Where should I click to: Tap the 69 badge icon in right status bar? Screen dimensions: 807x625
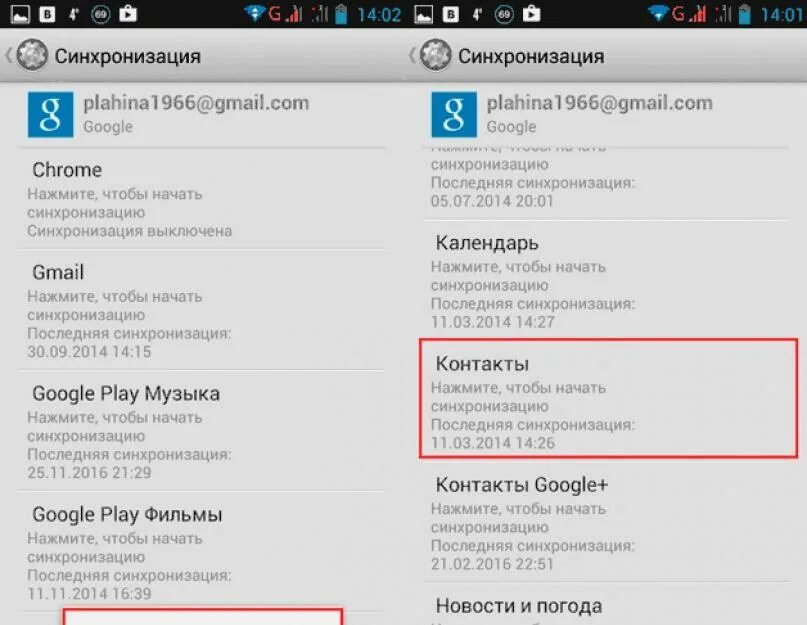504,14
